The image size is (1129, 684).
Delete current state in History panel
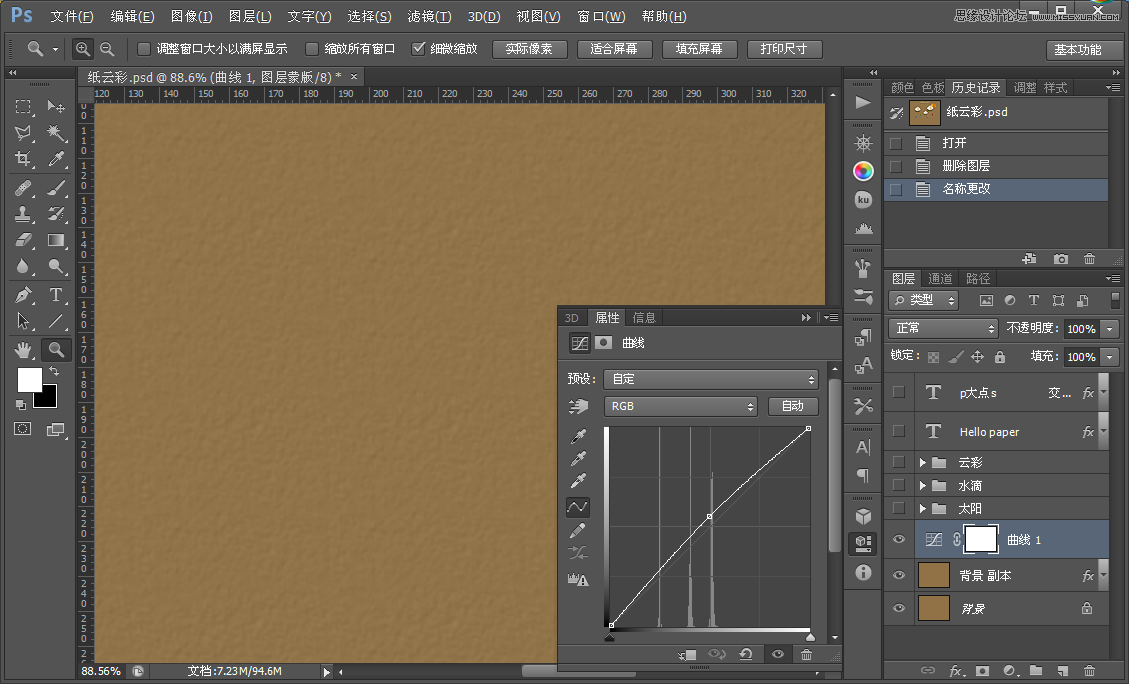pyautogui.click(x=1089, y=258)
